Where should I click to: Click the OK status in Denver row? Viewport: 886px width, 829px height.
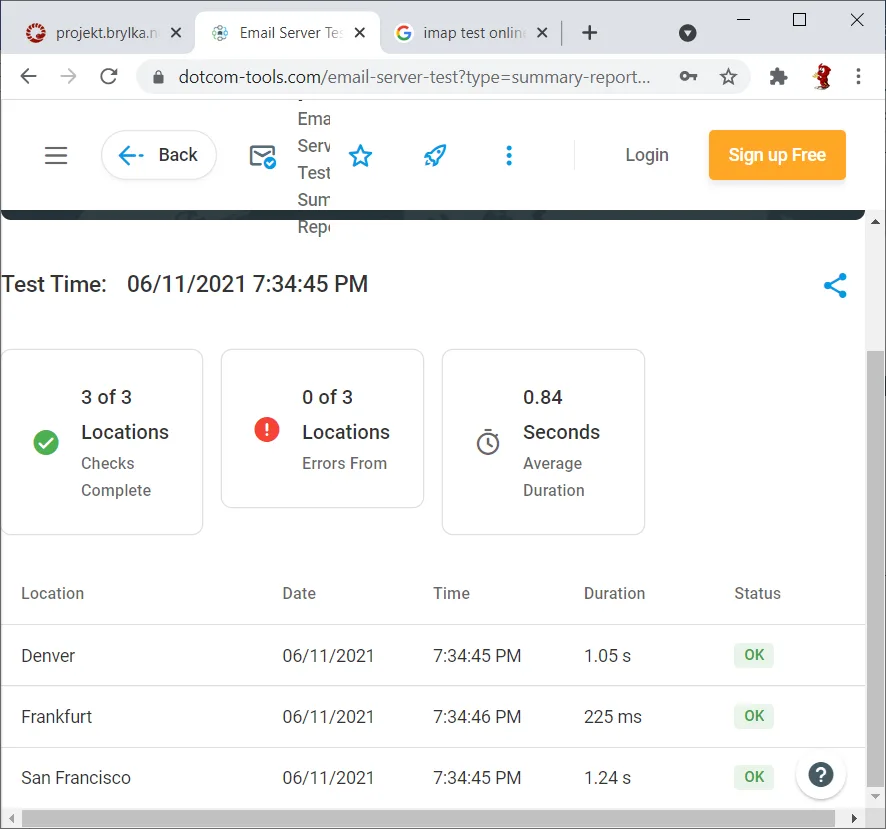click(x=754, y=655)
